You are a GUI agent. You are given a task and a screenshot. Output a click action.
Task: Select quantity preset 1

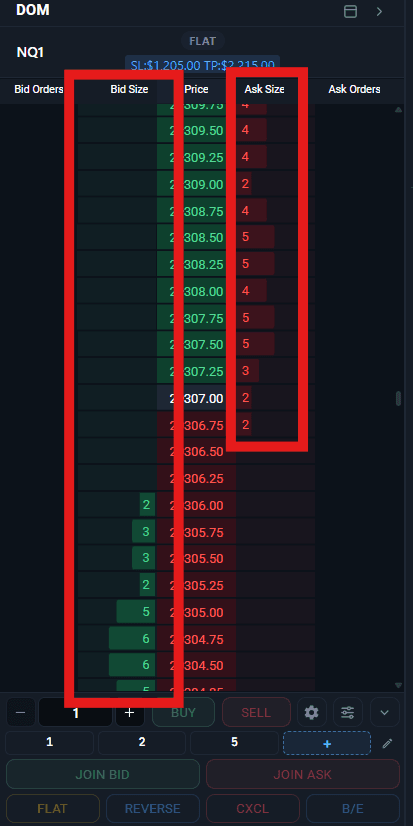pos(50,742)
